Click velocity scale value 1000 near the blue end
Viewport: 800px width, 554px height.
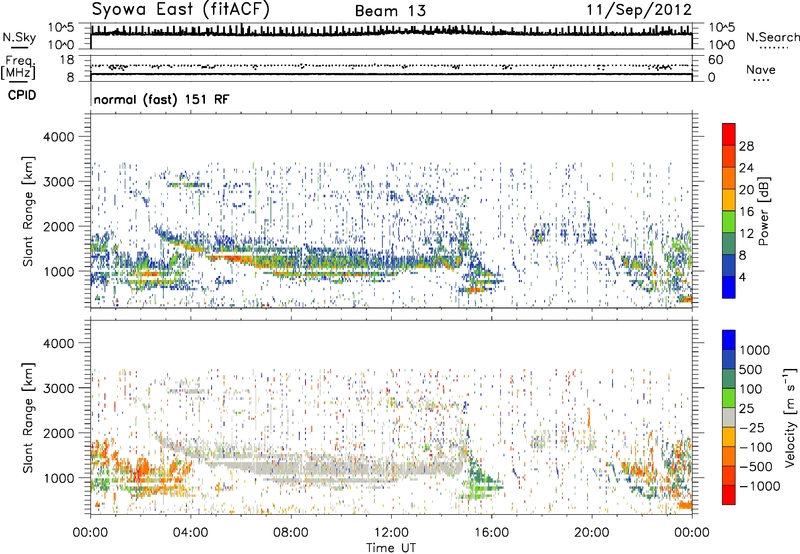[x=755, y=350]
